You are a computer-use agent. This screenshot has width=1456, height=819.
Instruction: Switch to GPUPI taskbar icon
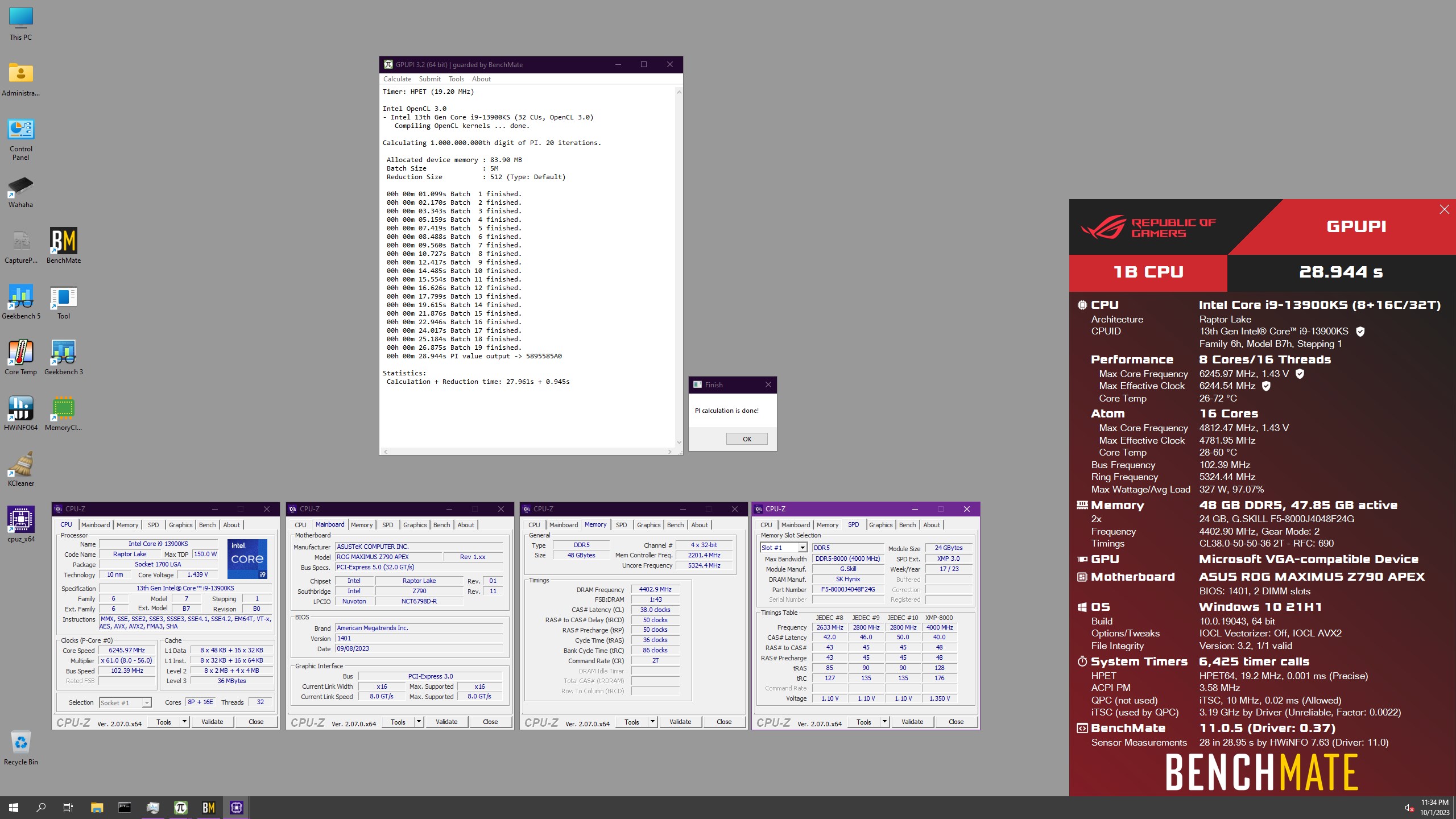click(x=181, y=808)
